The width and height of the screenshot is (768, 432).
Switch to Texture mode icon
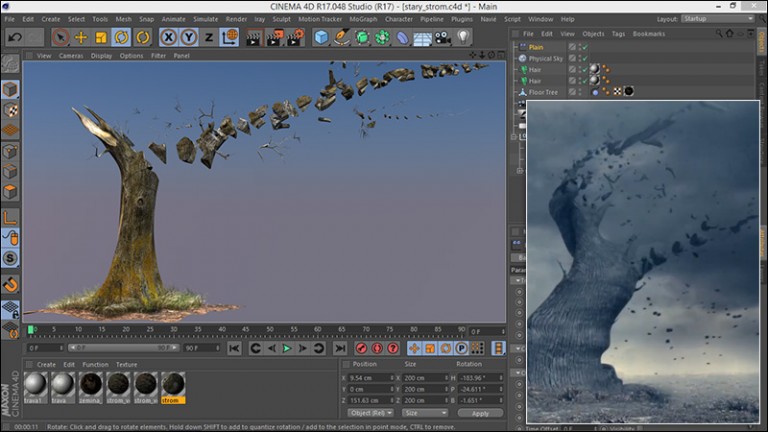(x=10, y=110)
